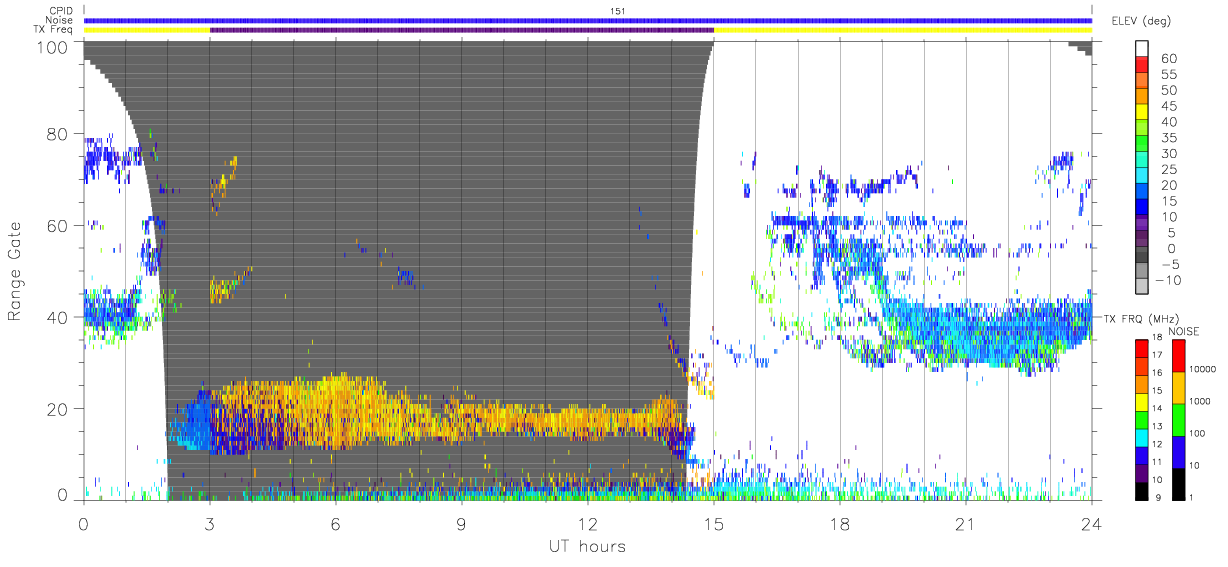
Task: Click the red 17–18 MHz TX FRQ segment
Action: pos(1142,348)
